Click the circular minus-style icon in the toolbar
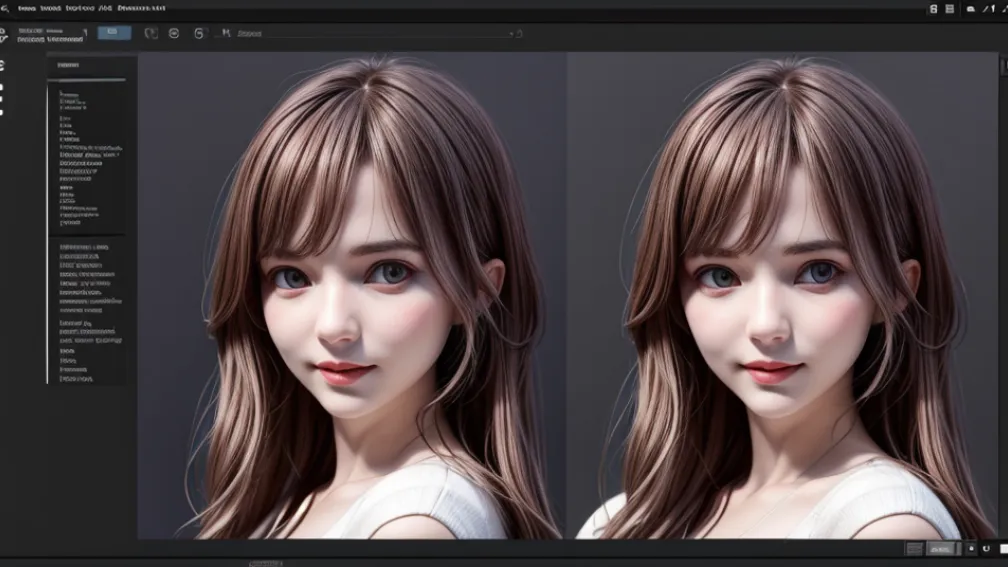The image size is (1008, 567). pos(174,33)
